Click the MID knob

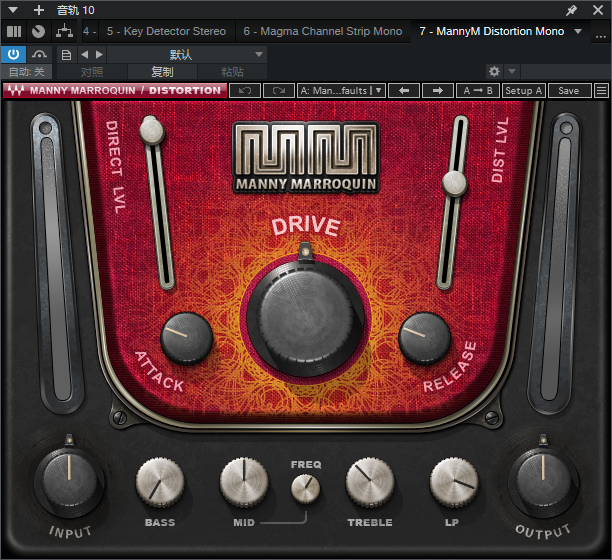tap(244, 483)
